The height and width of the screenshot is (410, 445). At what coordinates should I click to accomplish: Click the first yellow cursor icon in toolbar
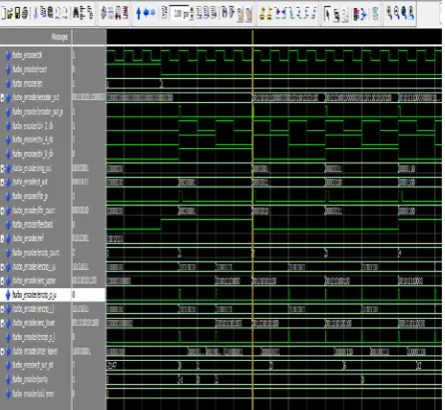[x=263, y=13]
